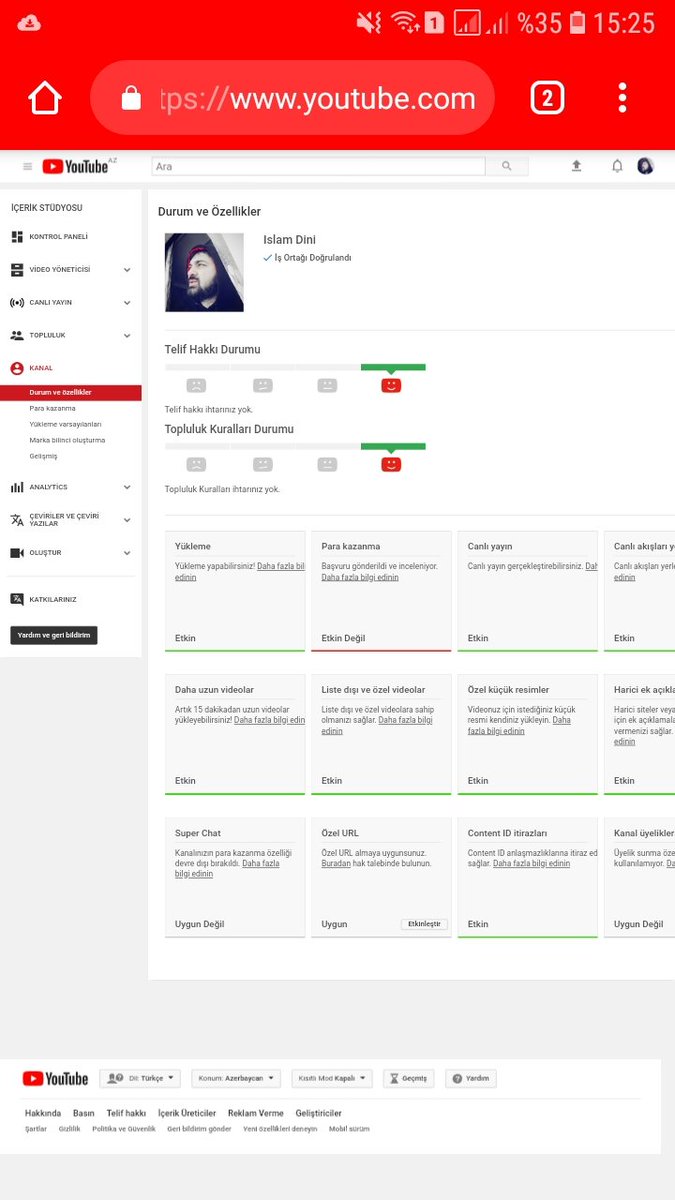Click the Analytics bar chart icon
This screenshot has height=1200, width=675.
tap(17, 487)
